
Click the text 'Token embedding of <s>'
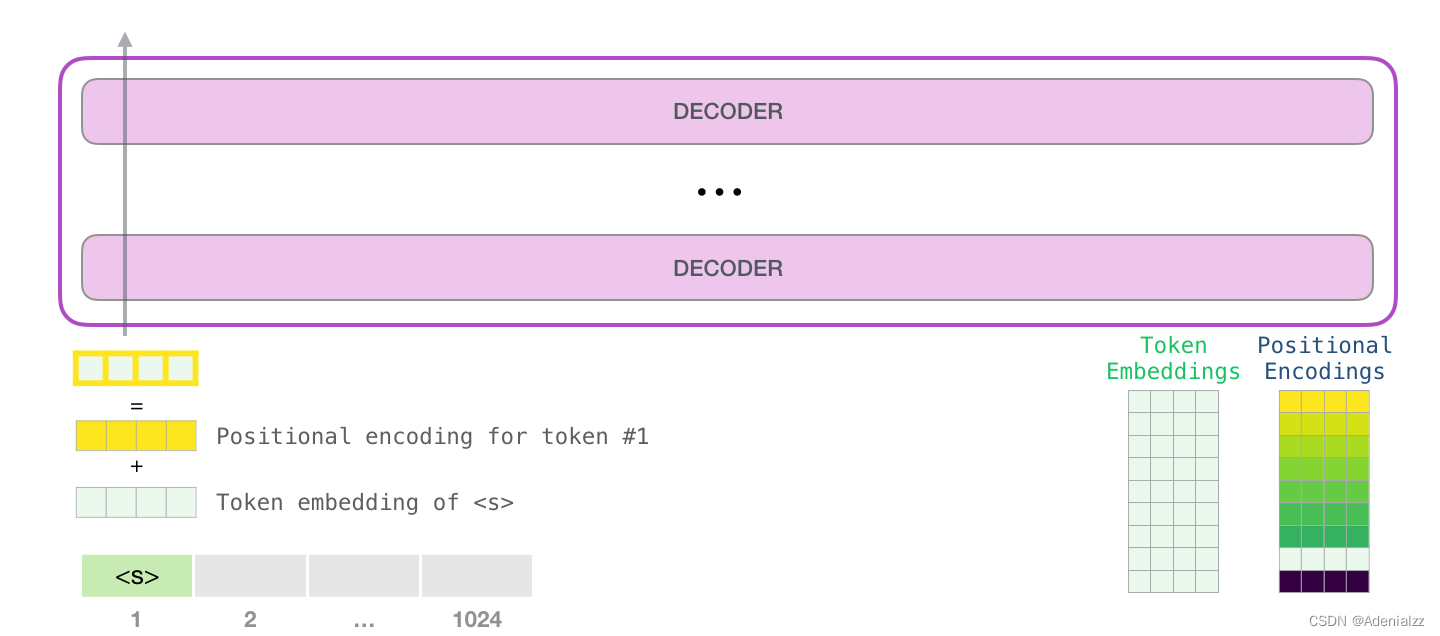365,502
